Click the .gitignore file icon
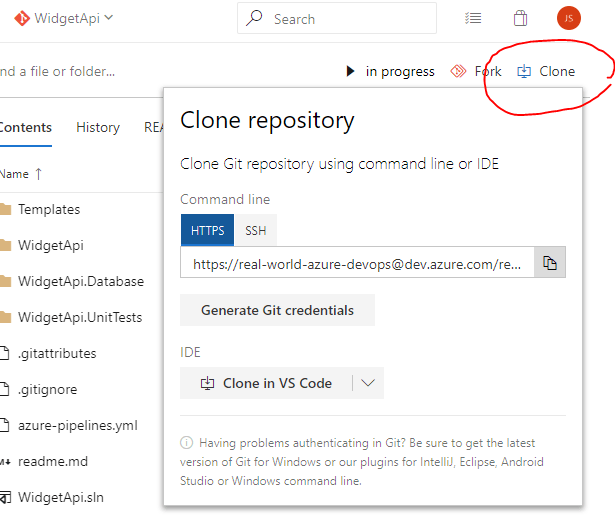The image size is (615, 517). pos(4,390)
